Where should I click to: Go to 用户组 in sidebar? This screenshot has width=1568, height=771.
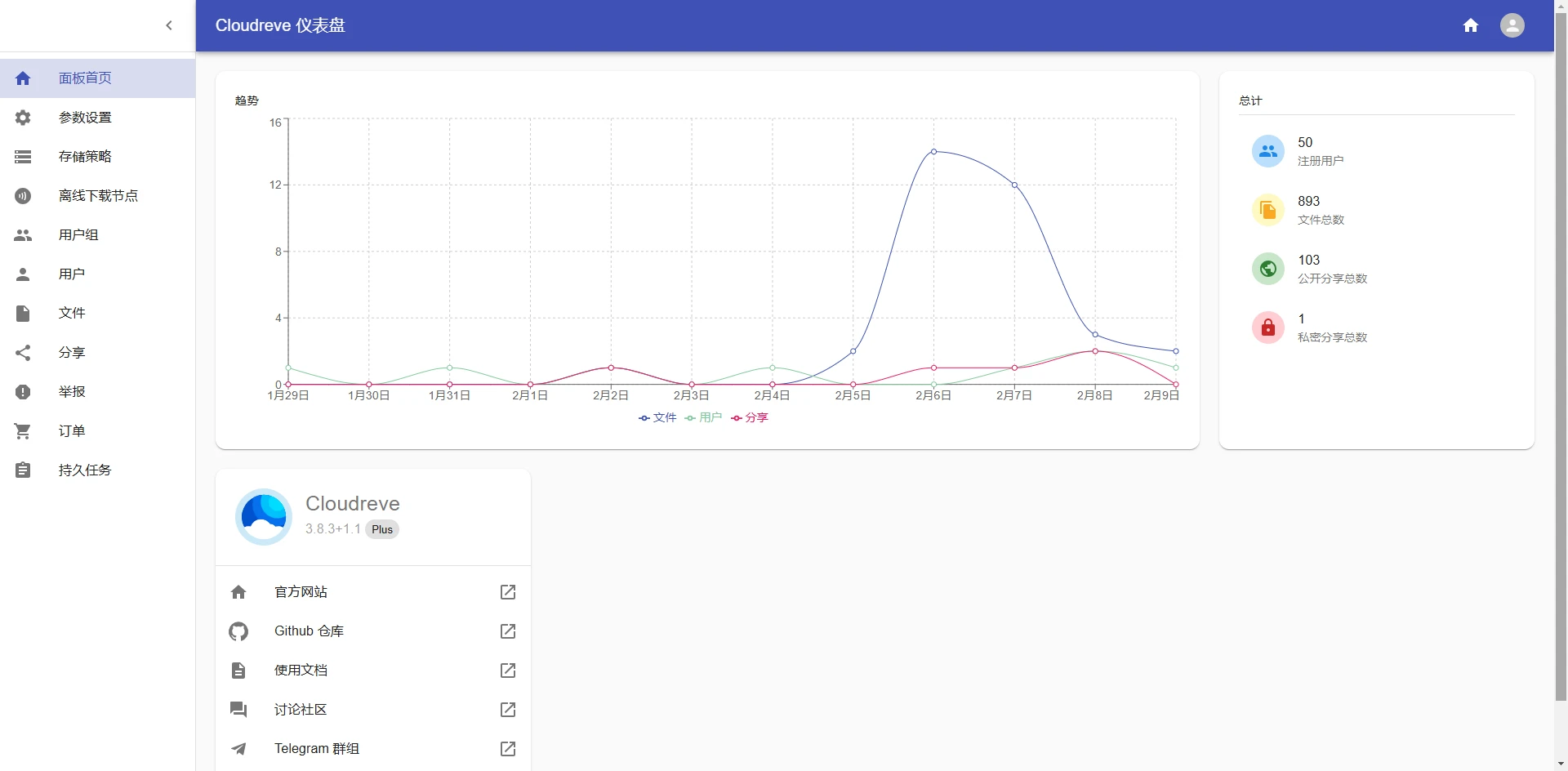click(78, 235)
